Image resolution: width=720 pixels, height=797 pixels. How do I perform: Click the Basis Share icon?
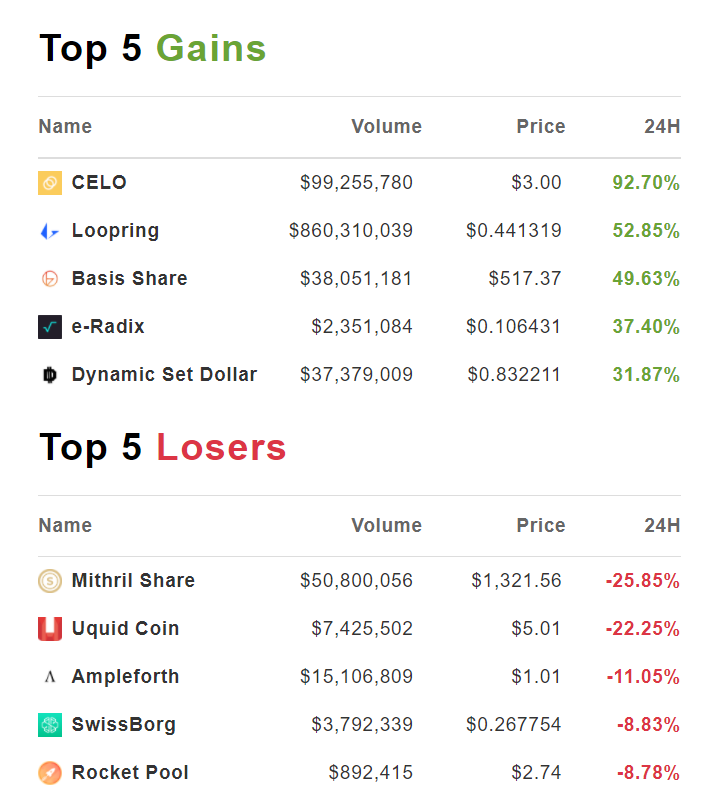50,279
